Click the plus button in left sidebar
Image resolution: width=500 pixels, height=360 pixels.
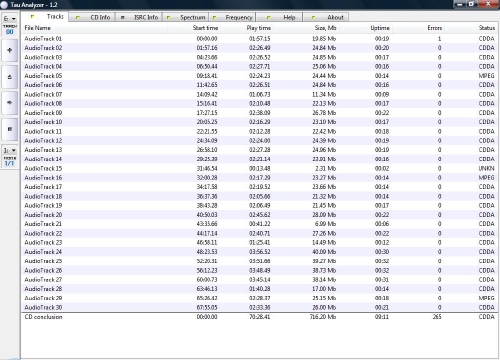10,50
